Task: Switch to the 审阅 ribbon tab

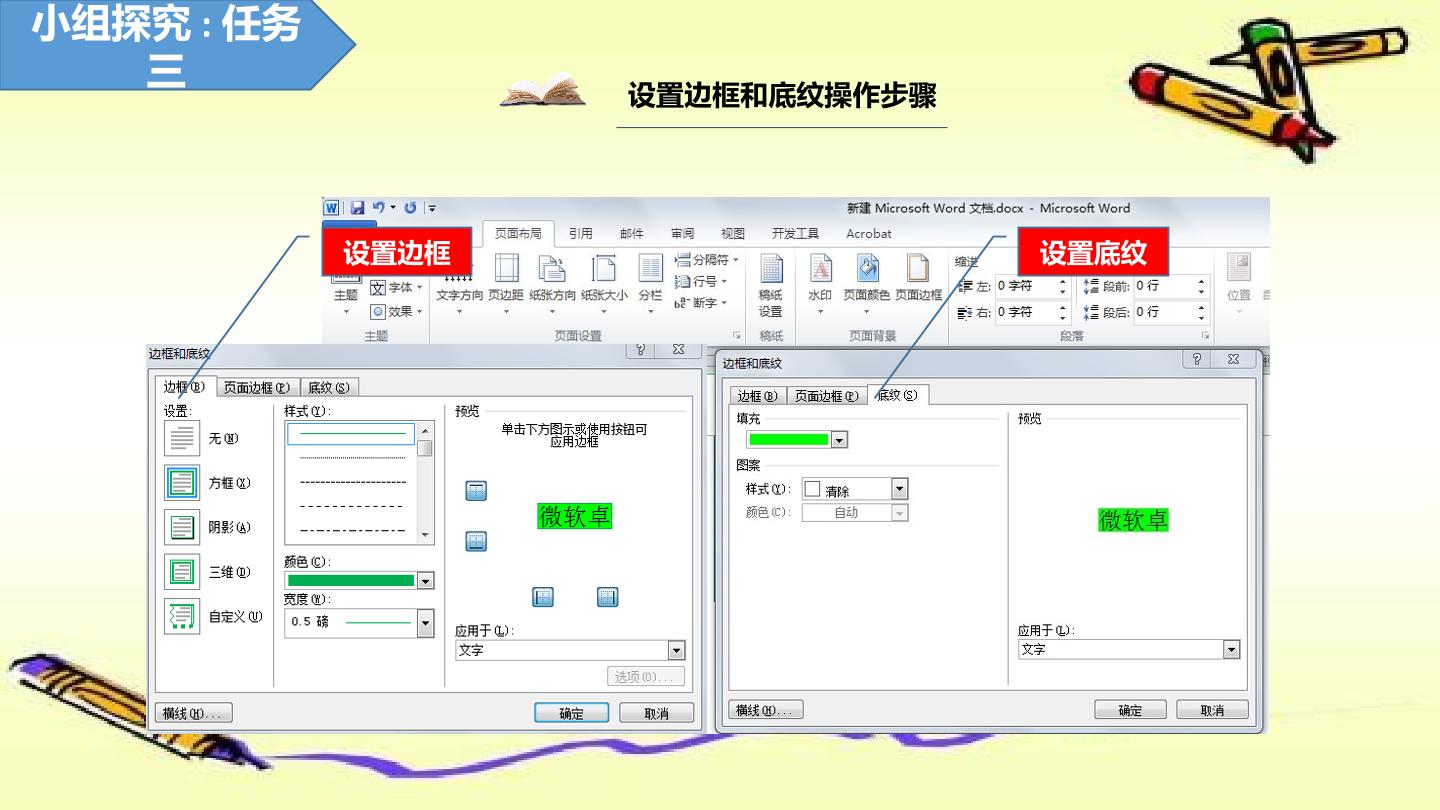Action: [683, 234]
